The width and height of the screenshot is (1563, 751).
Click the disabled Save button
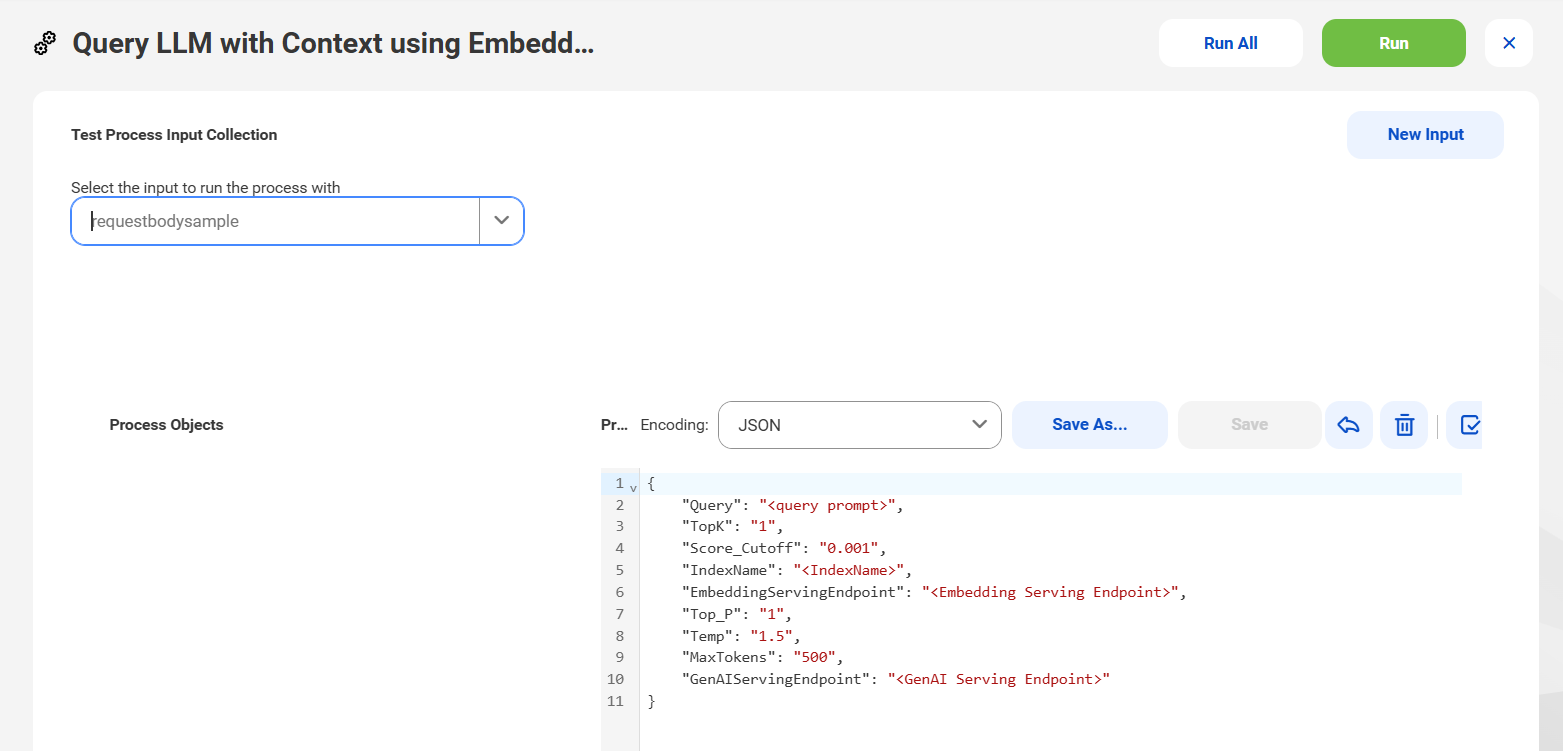click(1250, 425)
